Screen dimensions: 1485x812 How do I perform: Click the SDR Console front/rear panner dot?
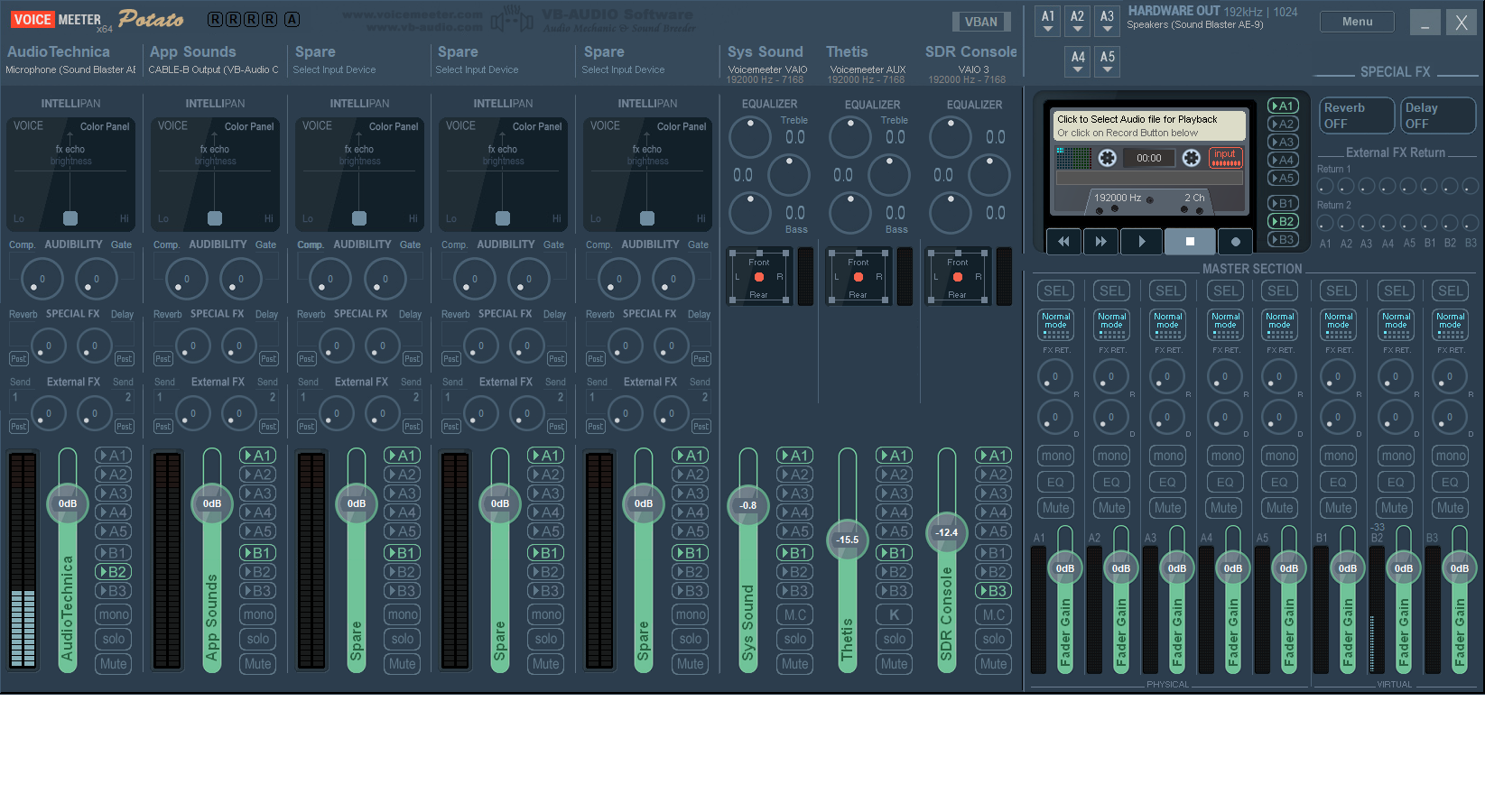958,277
